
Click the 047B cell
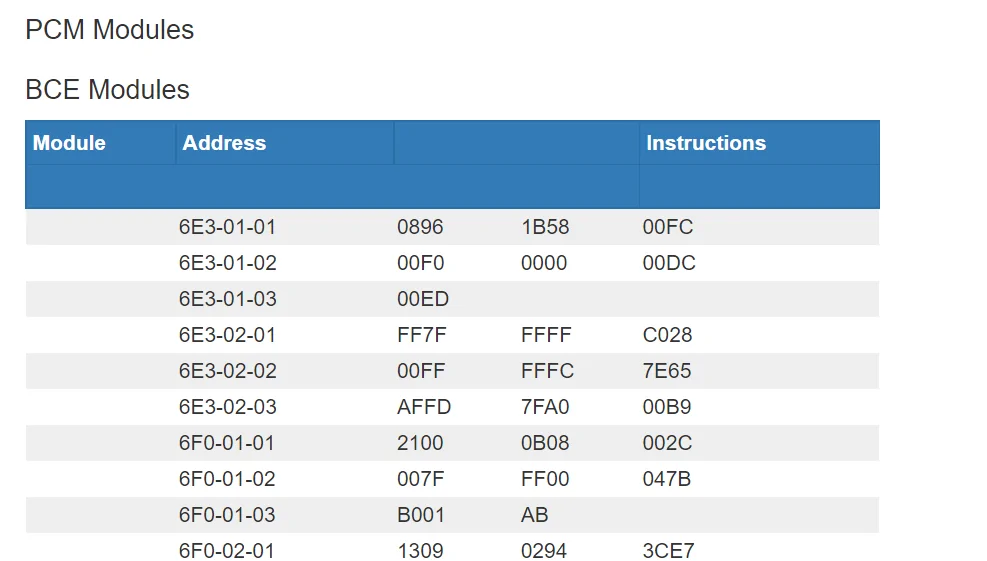coord(667,479)
